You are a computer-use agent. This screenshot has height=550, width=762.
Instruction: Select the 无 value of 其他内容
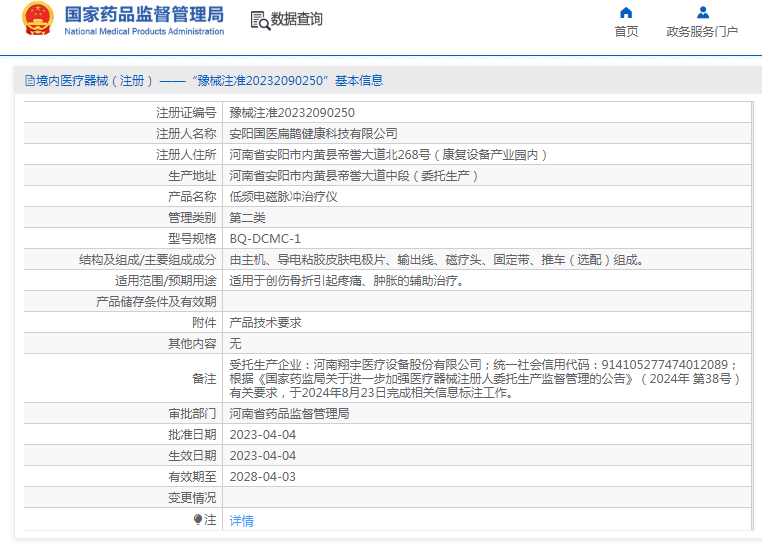tap(235, 344)
